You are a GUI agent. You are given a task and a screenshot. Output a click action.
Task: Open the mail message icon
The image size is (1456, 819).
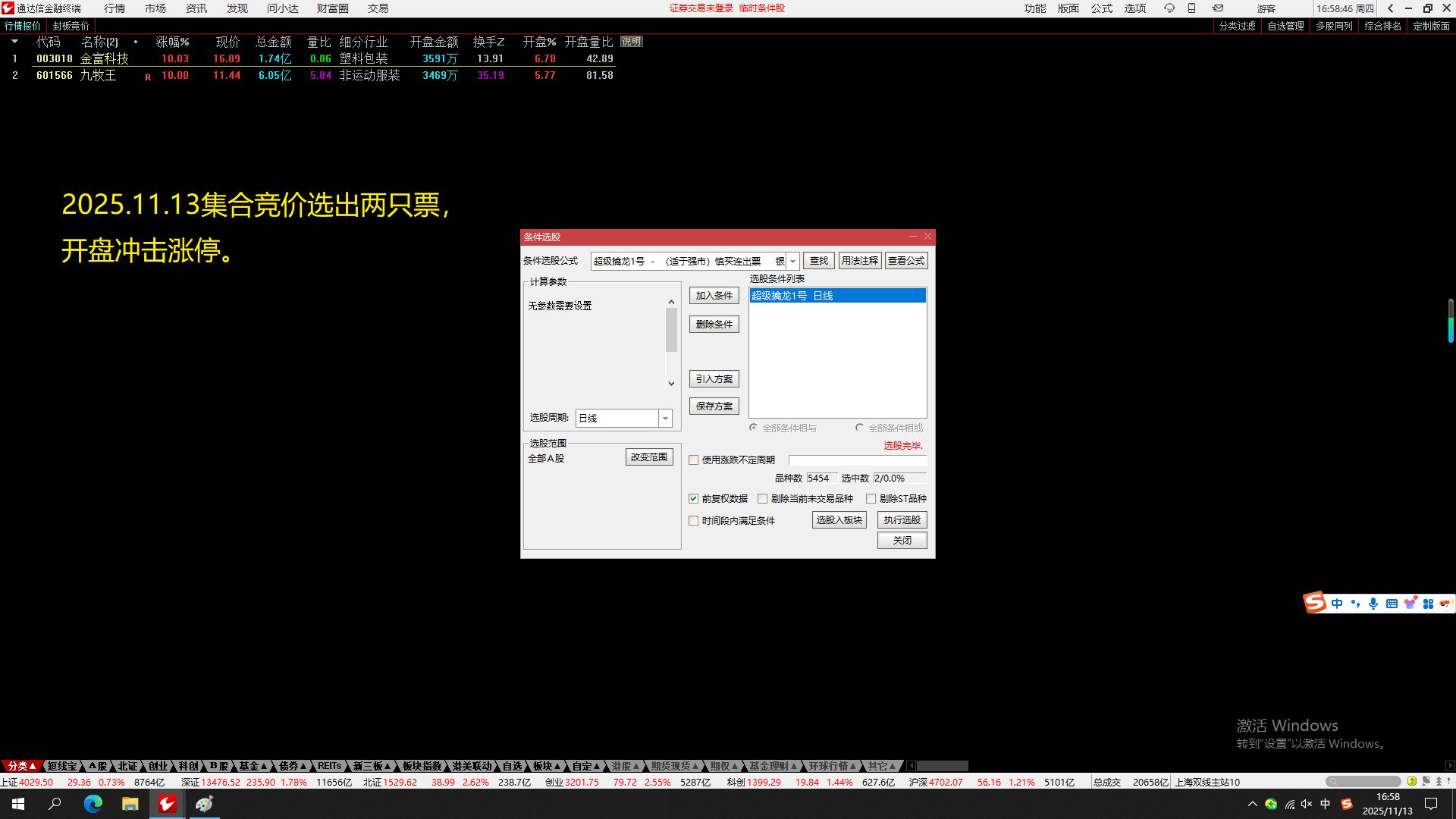1217,8
